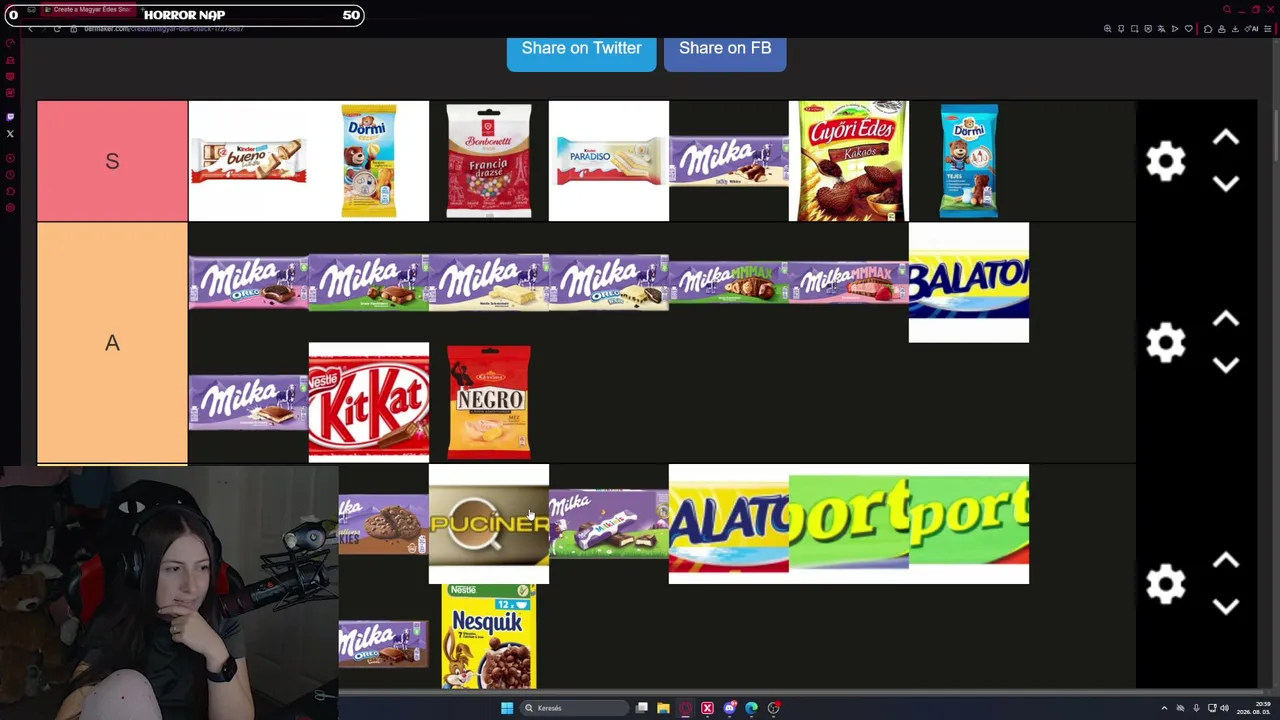Open the taskbar clock showing 20:59

pos(1256,708)
